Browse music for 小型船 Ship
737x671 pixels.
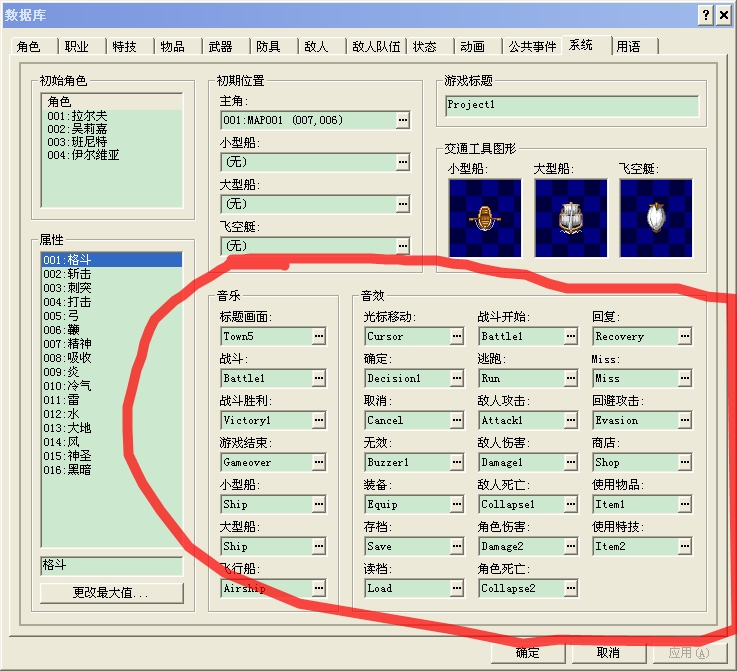pos(319,504)
